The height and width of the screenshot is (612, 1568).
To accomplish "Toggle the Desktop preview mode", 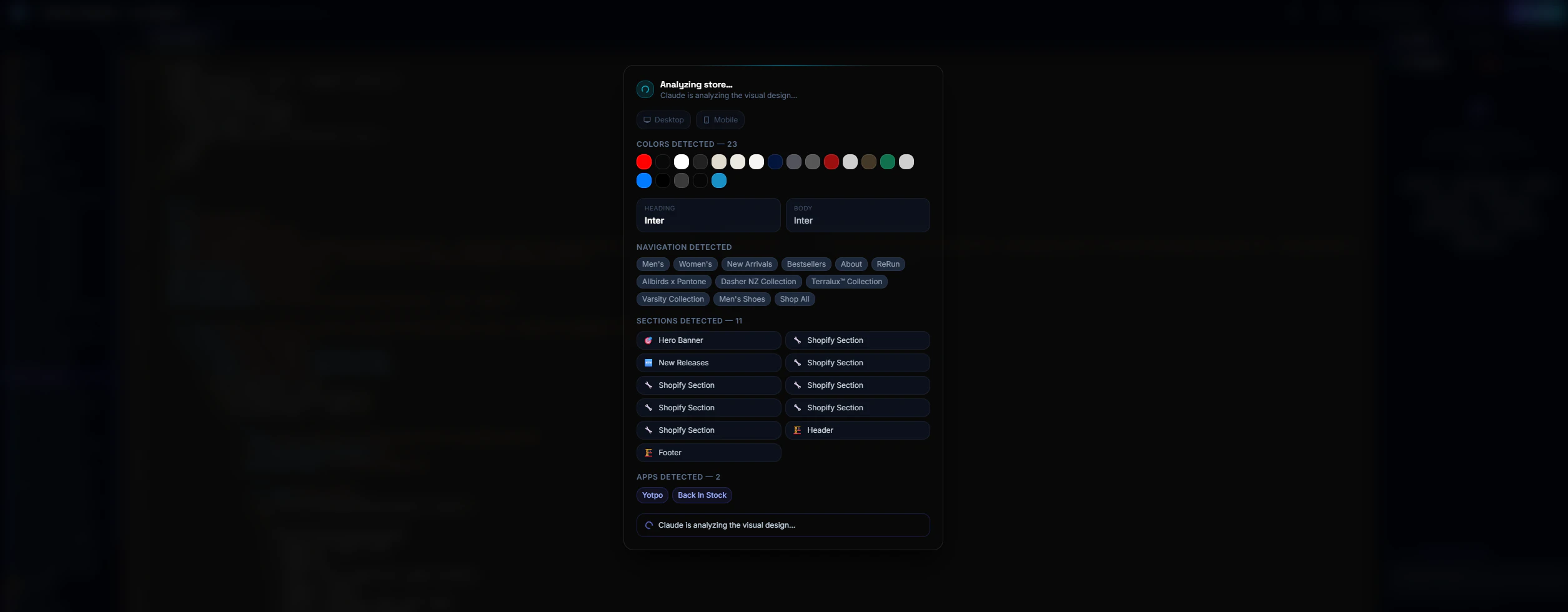I will tap(663, 120).
